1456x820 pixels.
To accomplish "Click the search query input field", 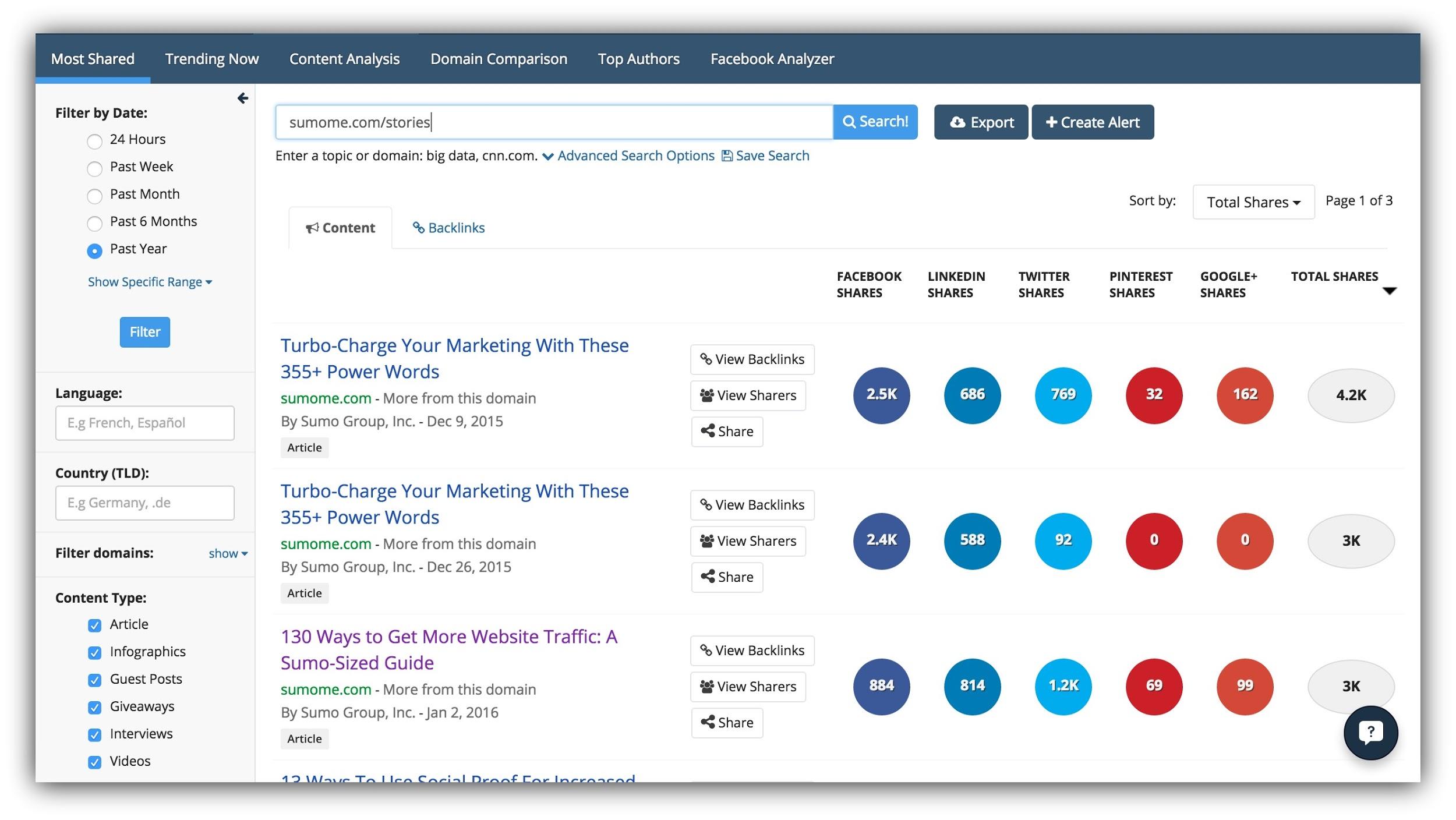I will click(554, 122).
